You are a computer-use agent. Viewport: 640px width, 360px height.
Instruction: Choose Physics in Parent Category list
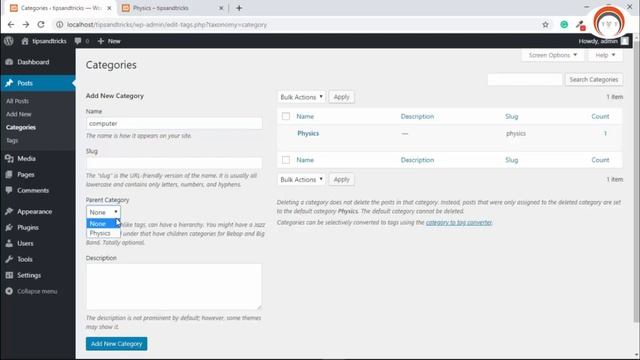[103, 233]
